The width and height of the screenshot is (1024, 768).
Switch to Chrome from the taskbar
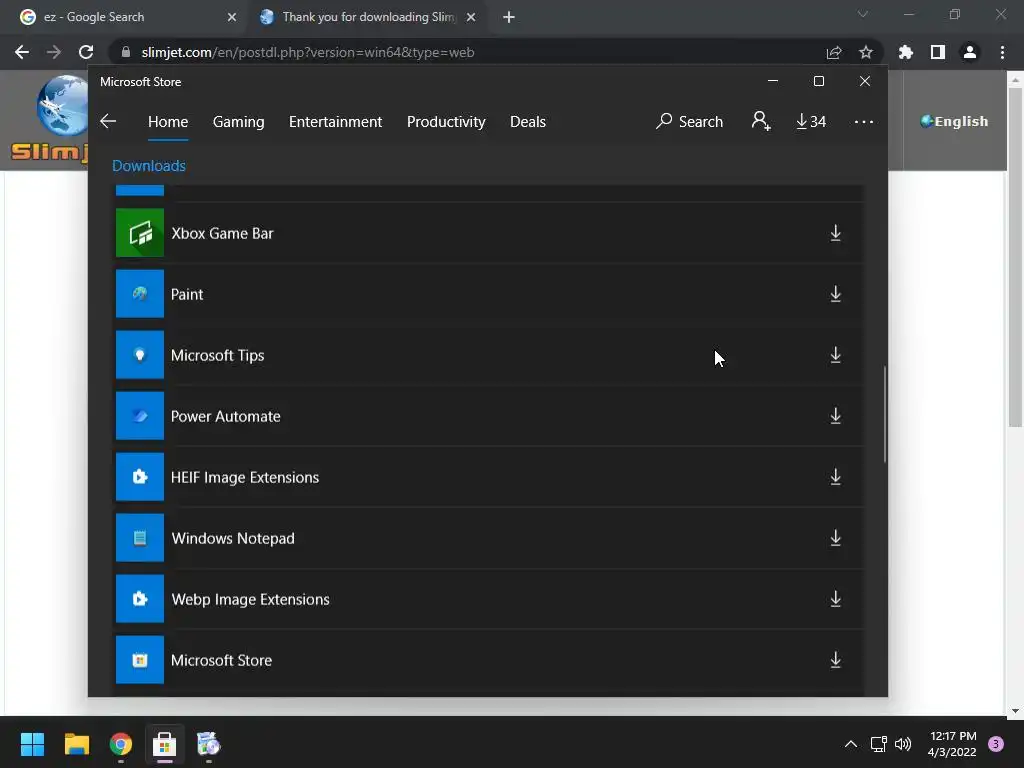pyautogui.click(x=121, y=744)
